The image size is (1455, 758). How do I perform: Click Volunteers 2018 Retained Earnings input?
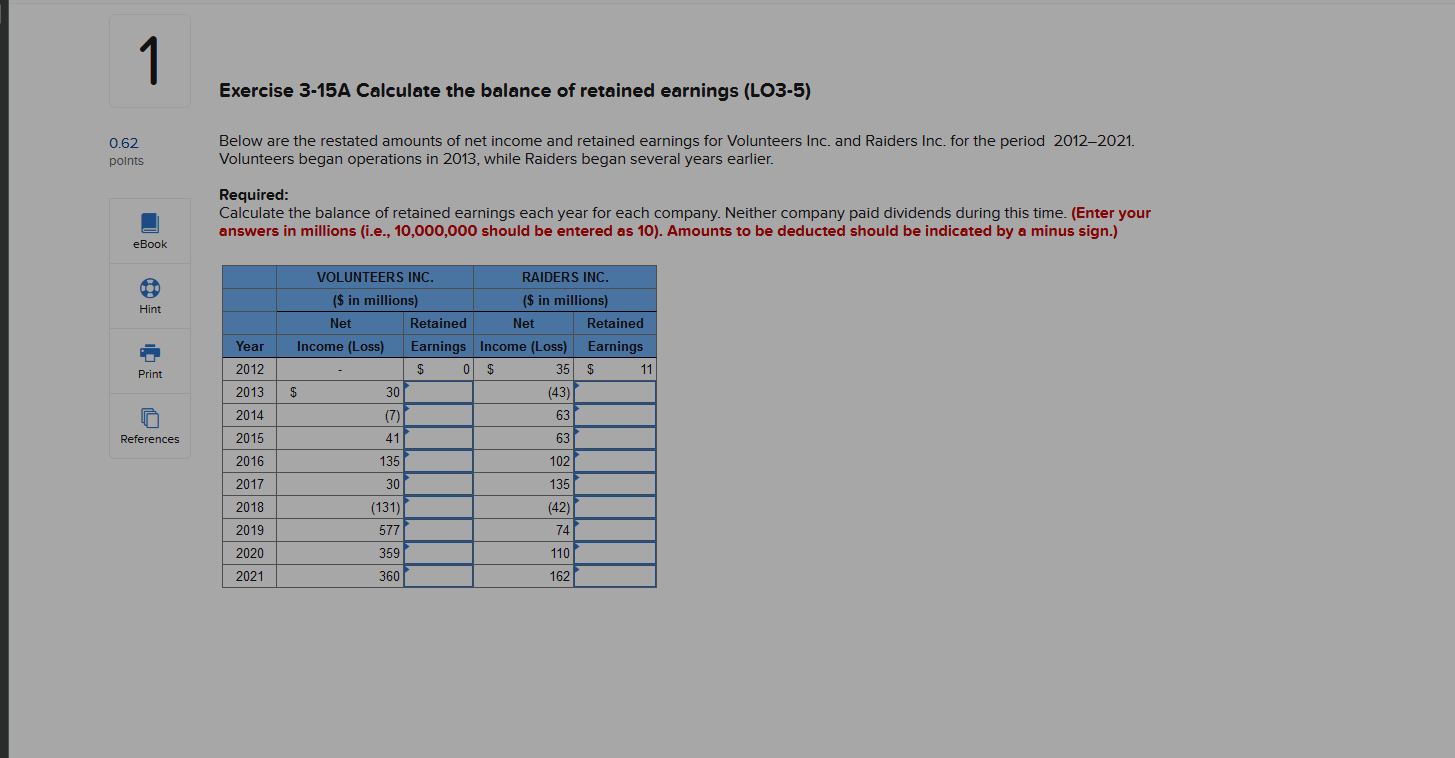(x=438, y=507)
